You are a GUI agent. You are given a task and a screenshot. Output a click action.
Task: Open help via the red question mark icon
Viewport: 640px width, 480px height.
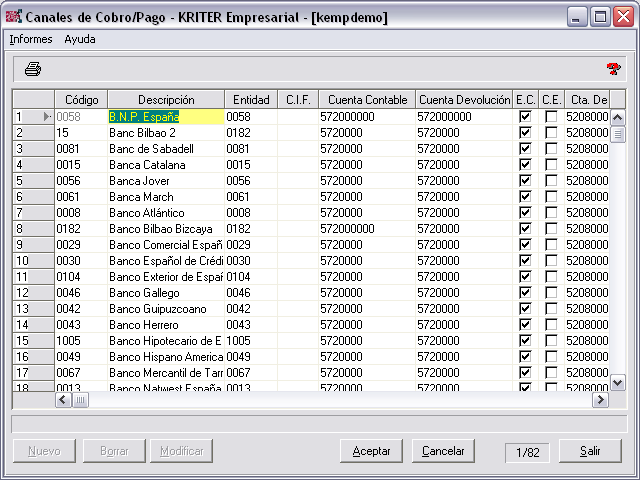click(613, 69)
